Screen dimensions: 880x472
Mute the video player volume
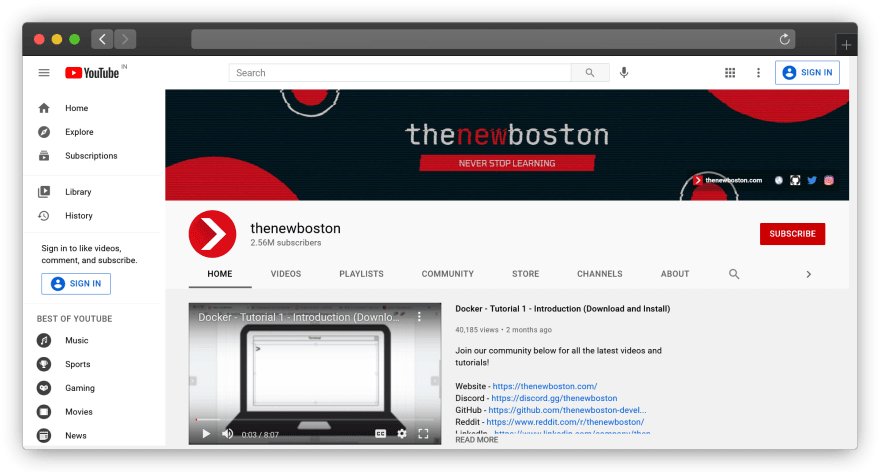pyautogui.click(x=227, y=434)
